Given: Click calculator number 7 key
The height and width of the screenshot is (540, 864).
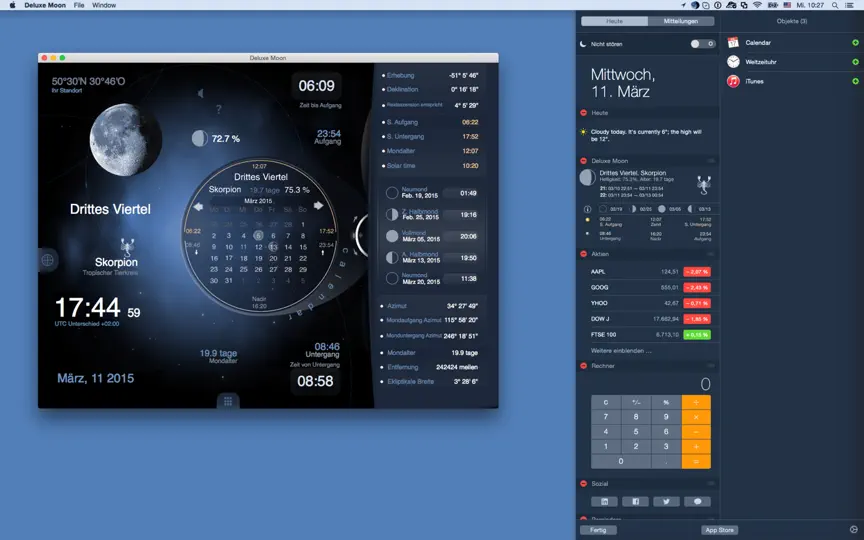Looking at the screenshot, I should tap(606, 417).
